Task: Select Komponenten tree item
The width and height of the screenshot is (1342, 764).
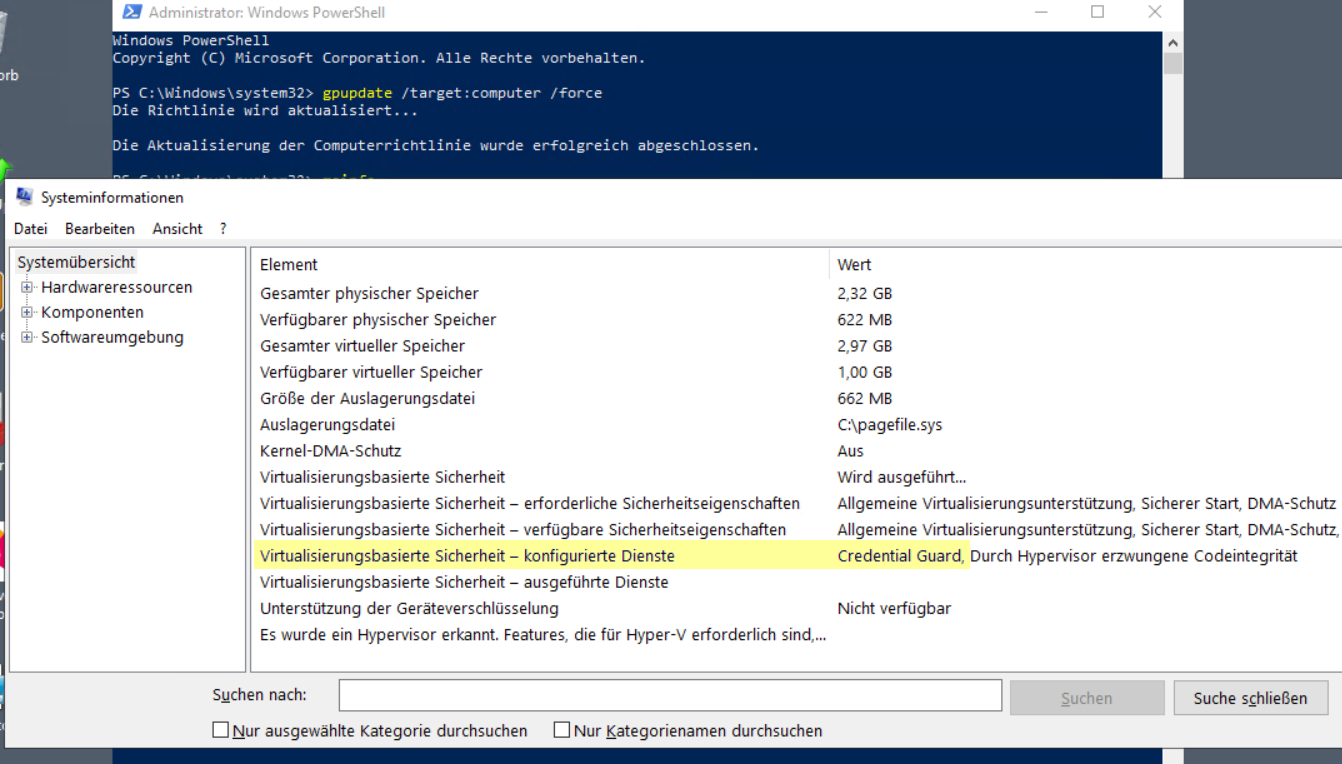Action: point(92,312)
